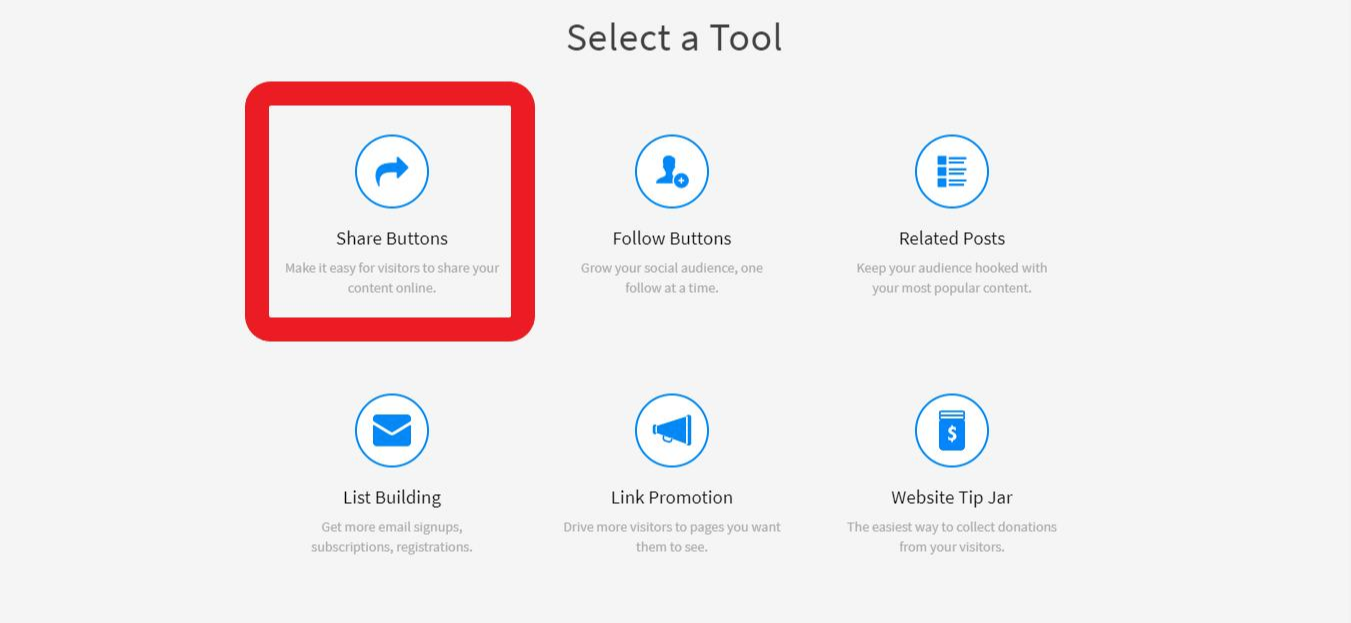Screen dimensions: 1351x623
Task: Click 'Grow your social audience' description
Action: (672, 278)
